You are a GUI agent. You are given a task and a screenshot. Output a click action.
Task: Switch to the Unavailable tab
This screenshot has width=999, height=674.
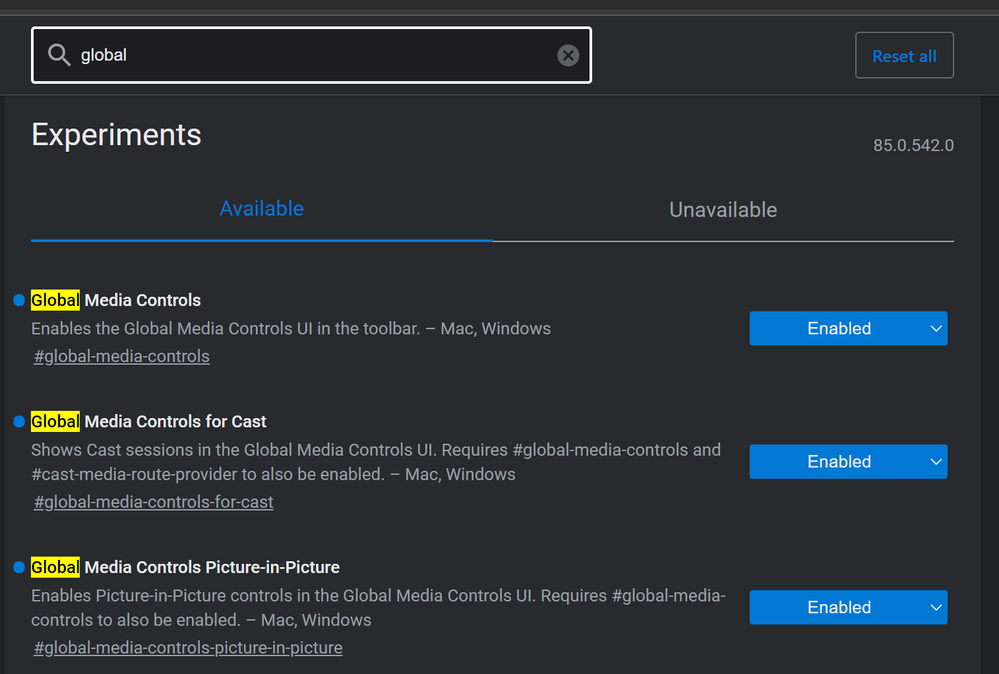click(723, 210)
